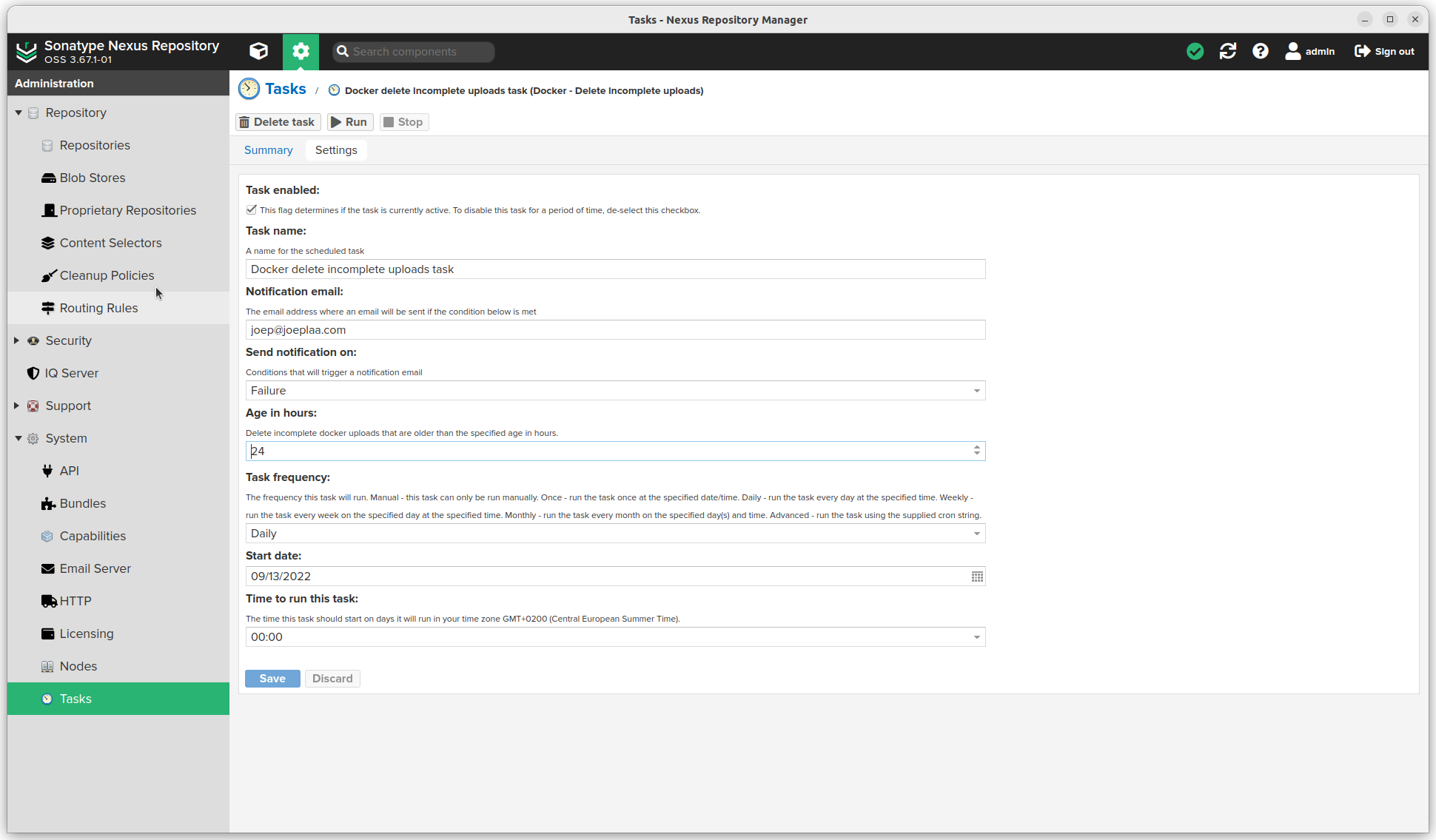Click the Tasks clock icon in breadcrumb

249,89
